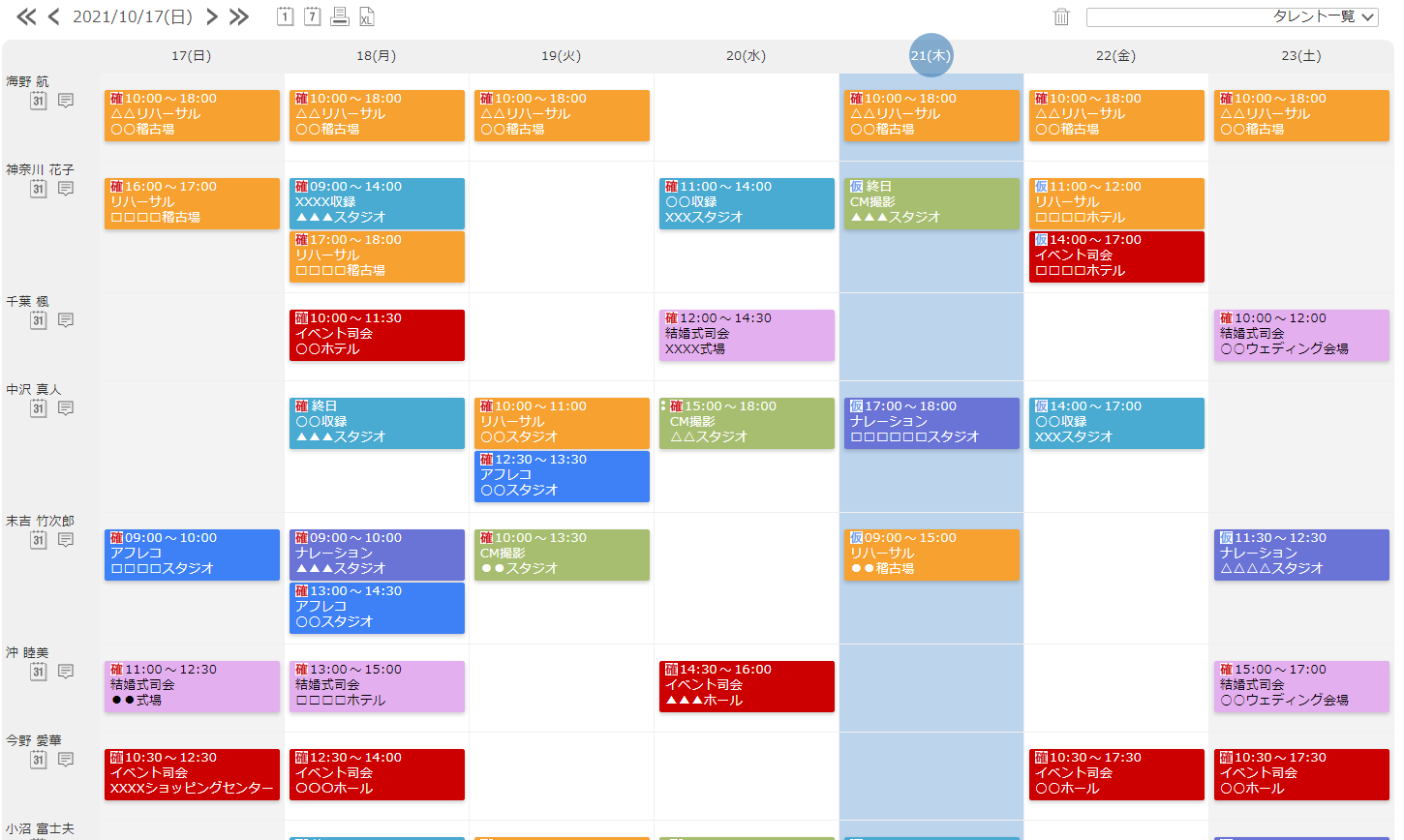Open the comment icon for 沖 睦美
The width and height of the screenshot is (1404, 840).
point(66,672)
